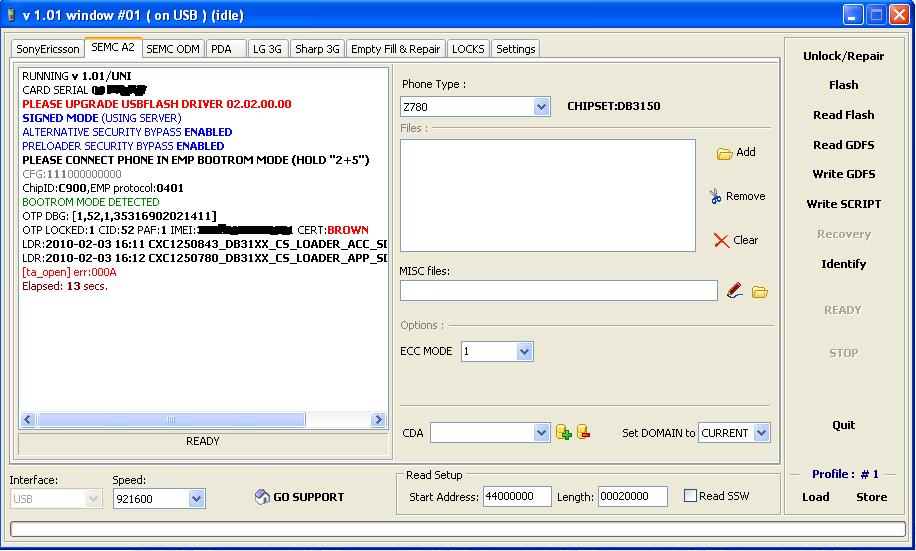Click the bottom progress bar
This screenshot has height=551, width=916.
click(x=457, y=529)
